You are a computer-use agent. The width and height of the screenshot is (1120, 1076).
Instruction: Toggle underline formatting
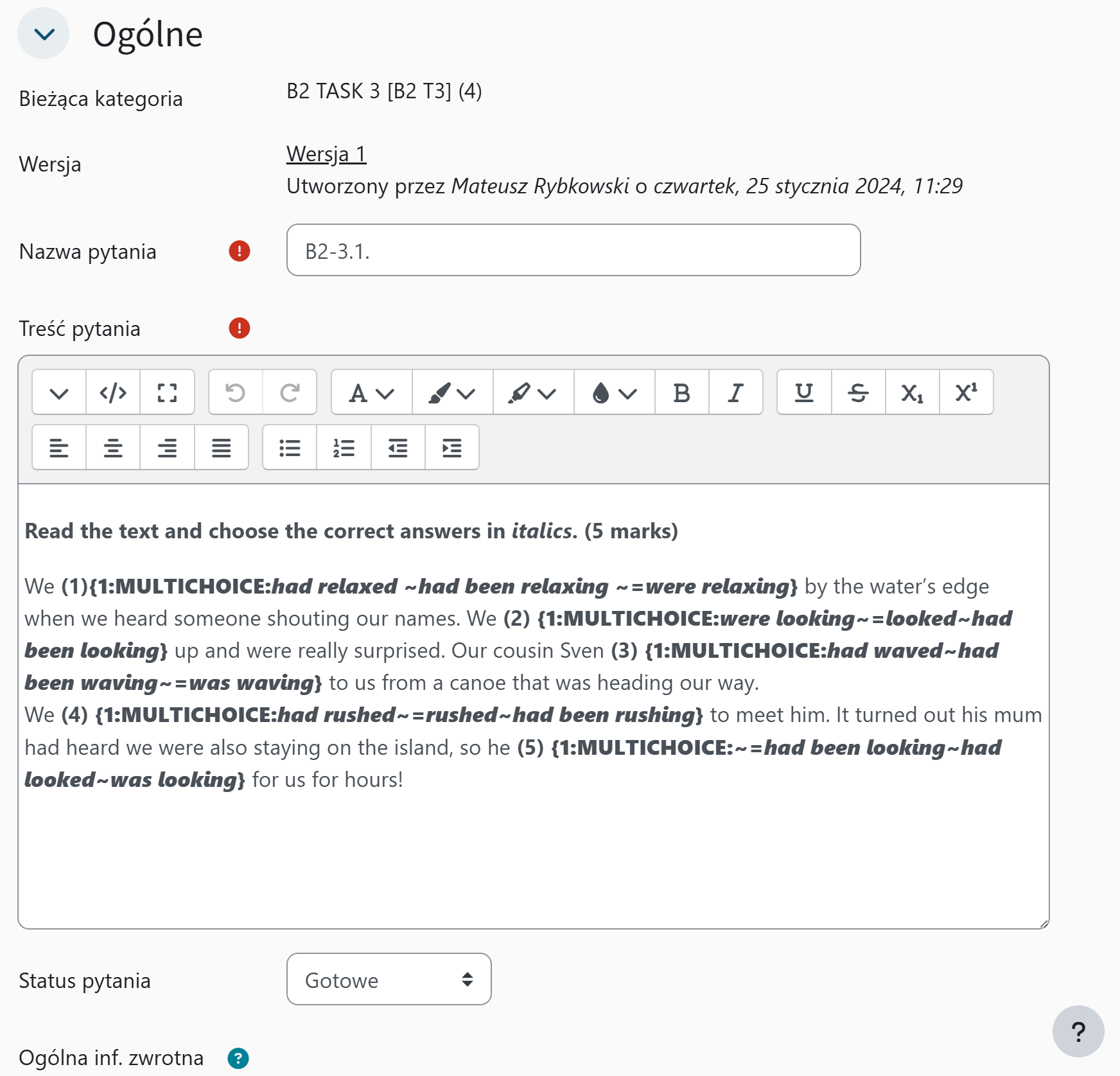[x=804, y=392]
